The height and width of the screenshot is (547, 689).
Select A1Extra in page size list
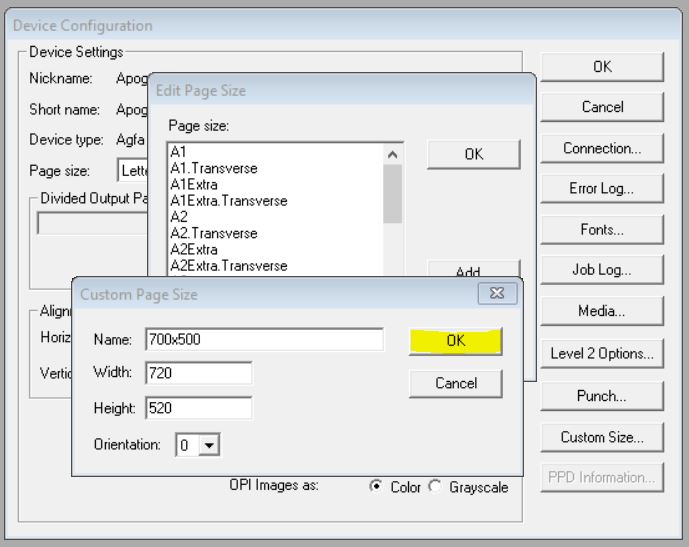[276, 184]
